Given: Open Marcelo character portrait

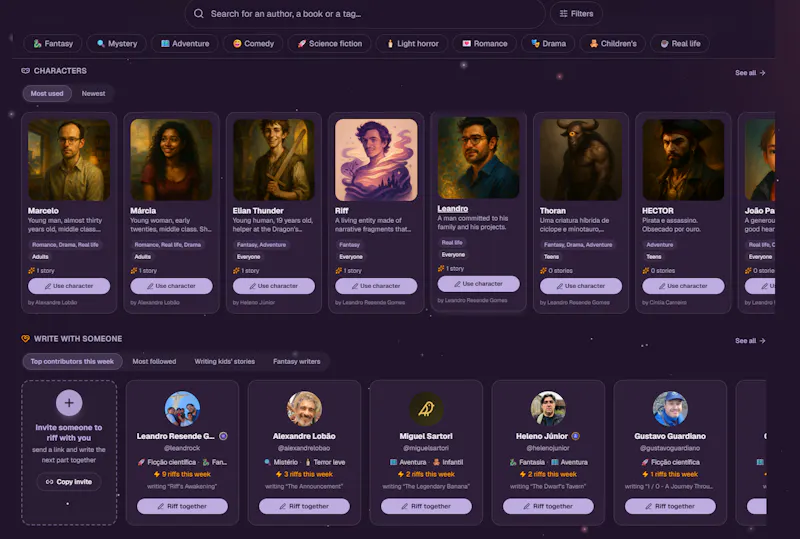Looking at the screenshot, I should [x=69, y=160].
